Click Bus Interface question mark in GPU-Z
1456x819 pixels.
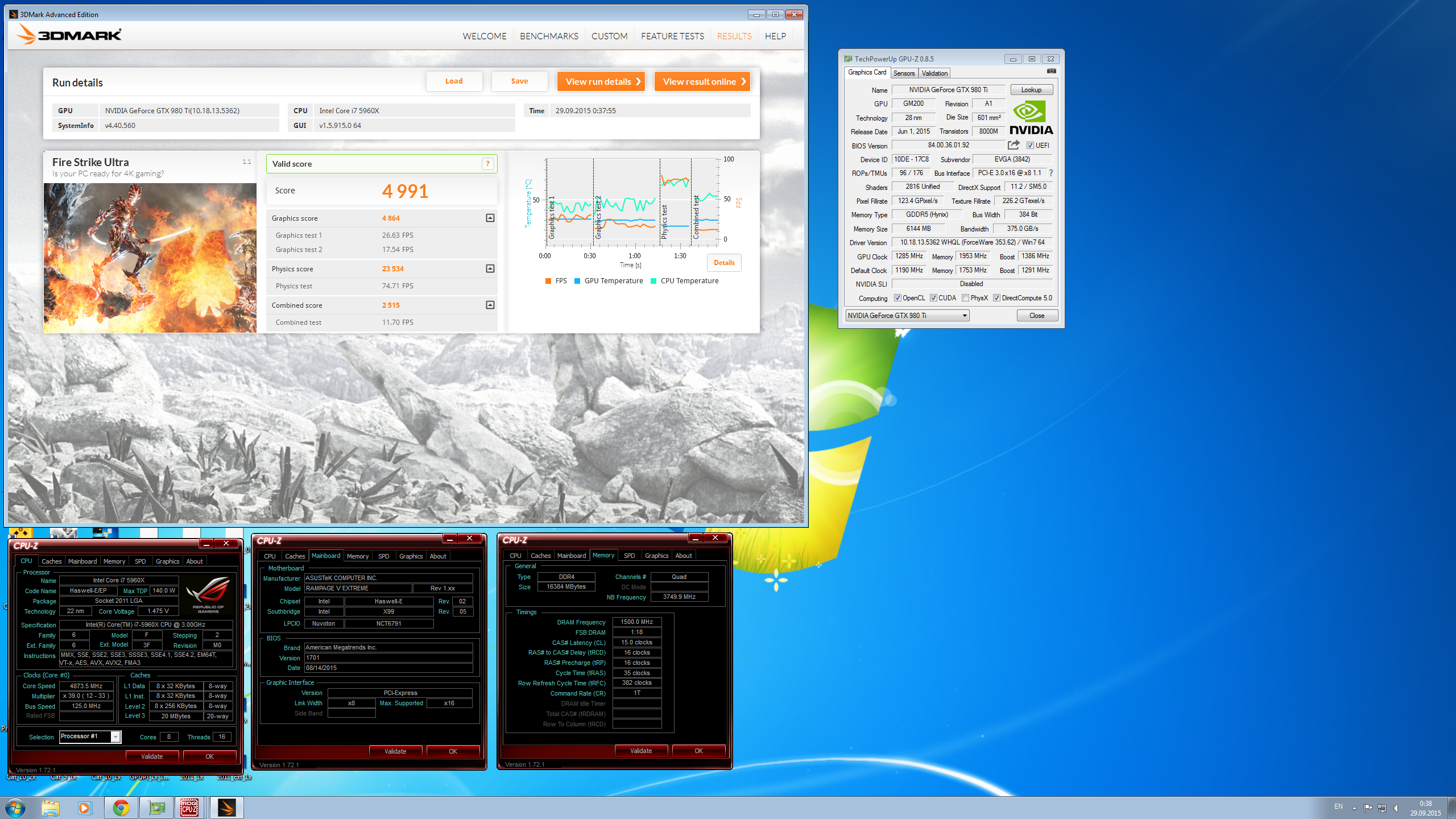[x=1050, y=173]
